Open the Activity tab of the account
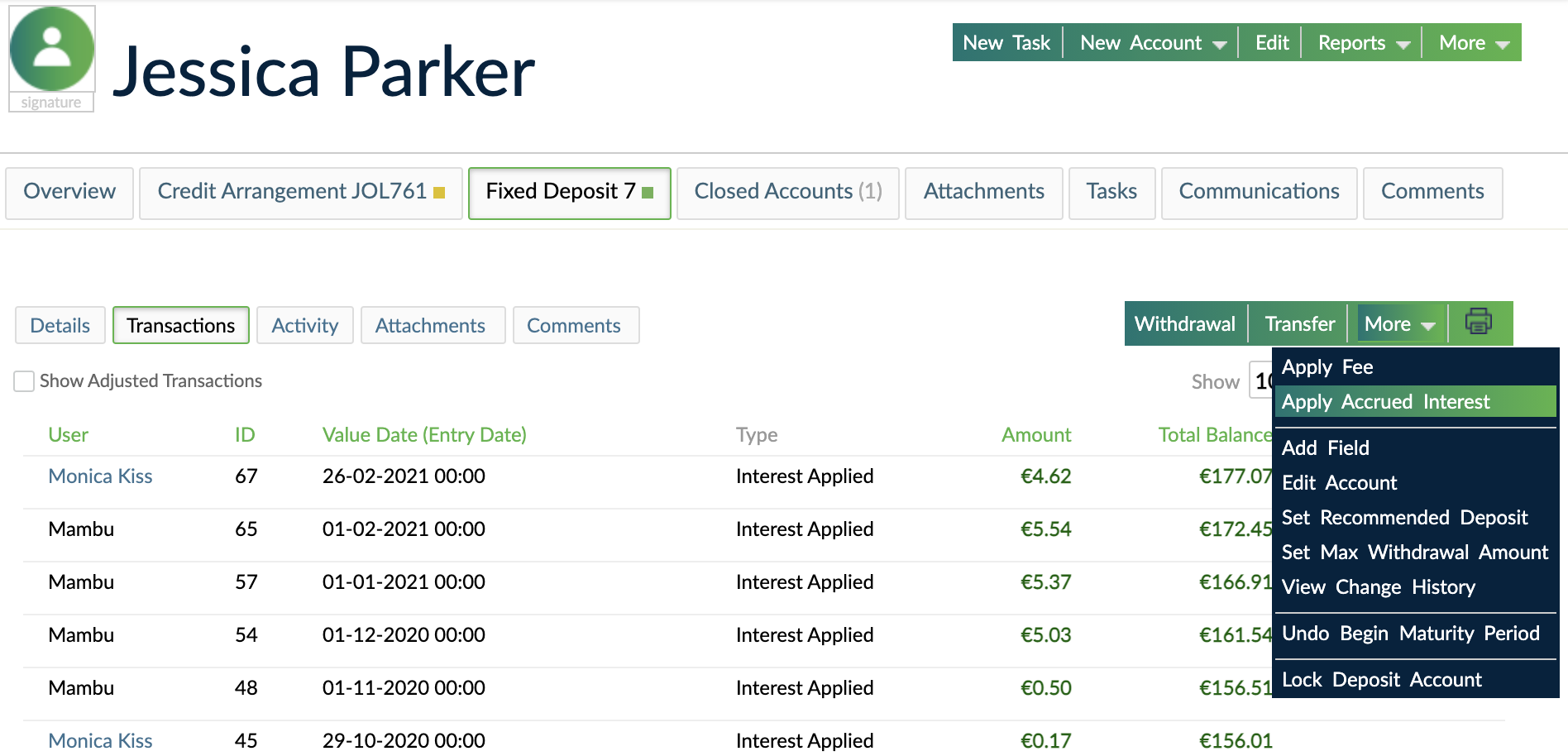This screenshot has height=756, width=1568. pos(304,325)
